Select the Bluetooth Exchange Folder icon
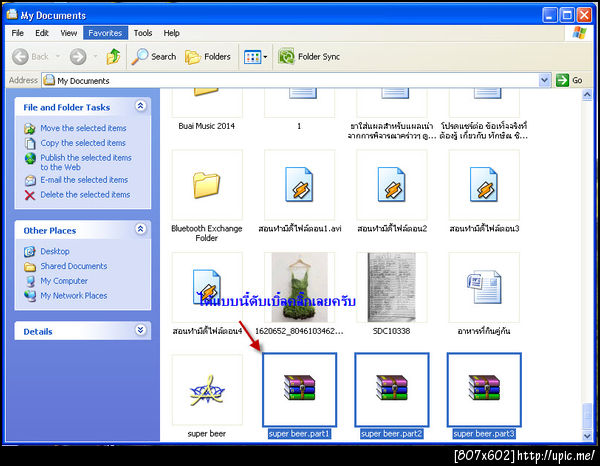The width and height of the screenshot is (600, 466). click(x=207, y=185)
